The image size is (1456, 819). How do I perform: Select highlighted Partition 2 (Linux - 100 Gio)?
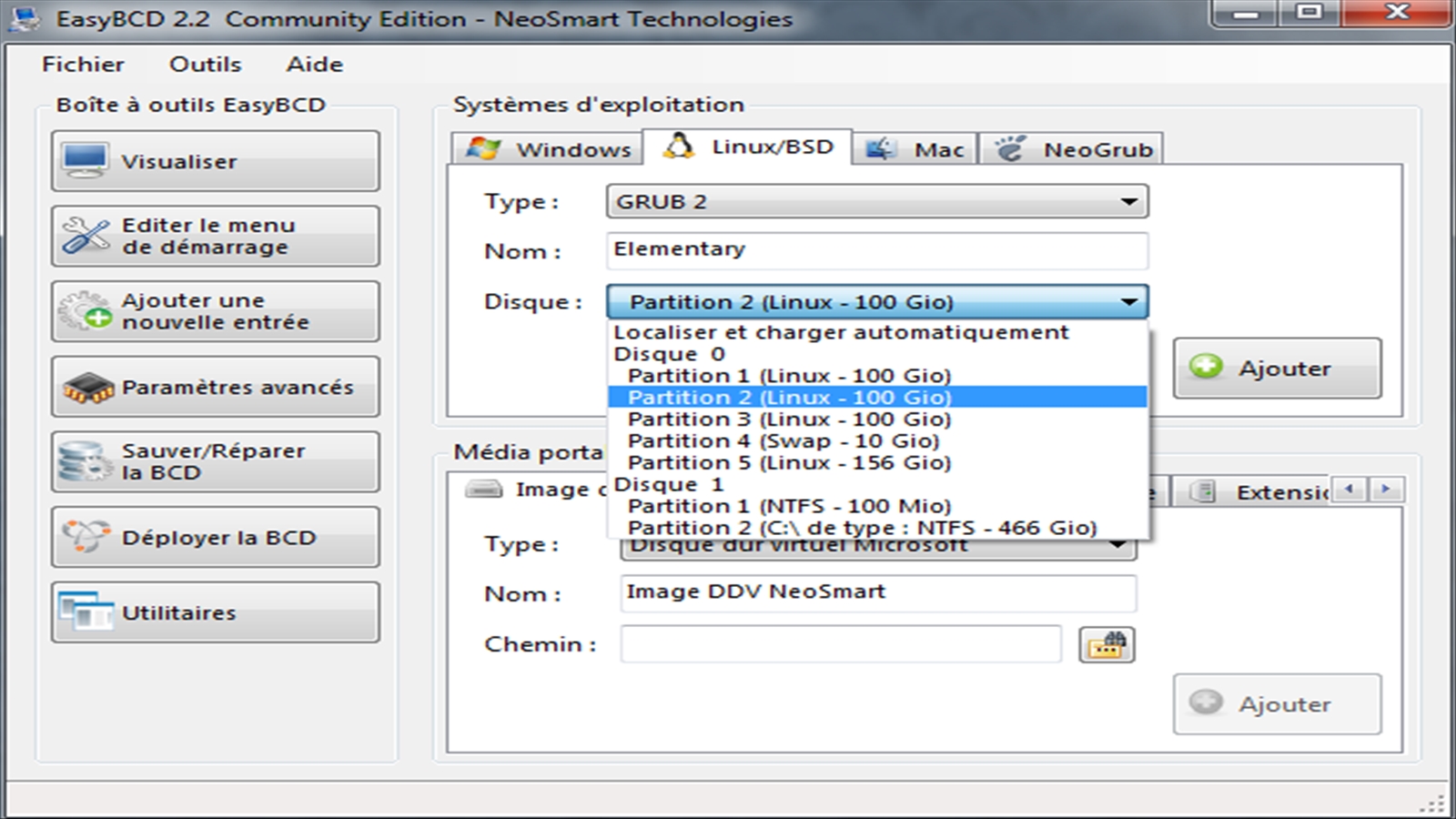(877, 398)
